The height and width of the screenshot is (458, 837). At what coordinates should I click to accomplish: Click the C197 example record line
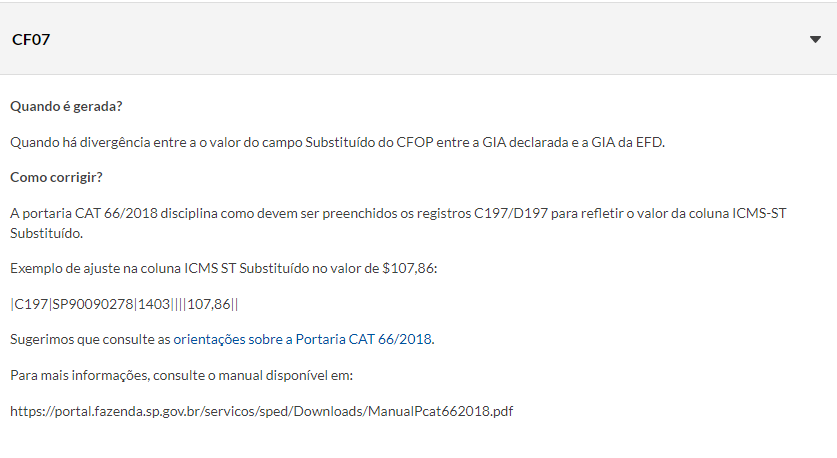(x=124, y=304)
